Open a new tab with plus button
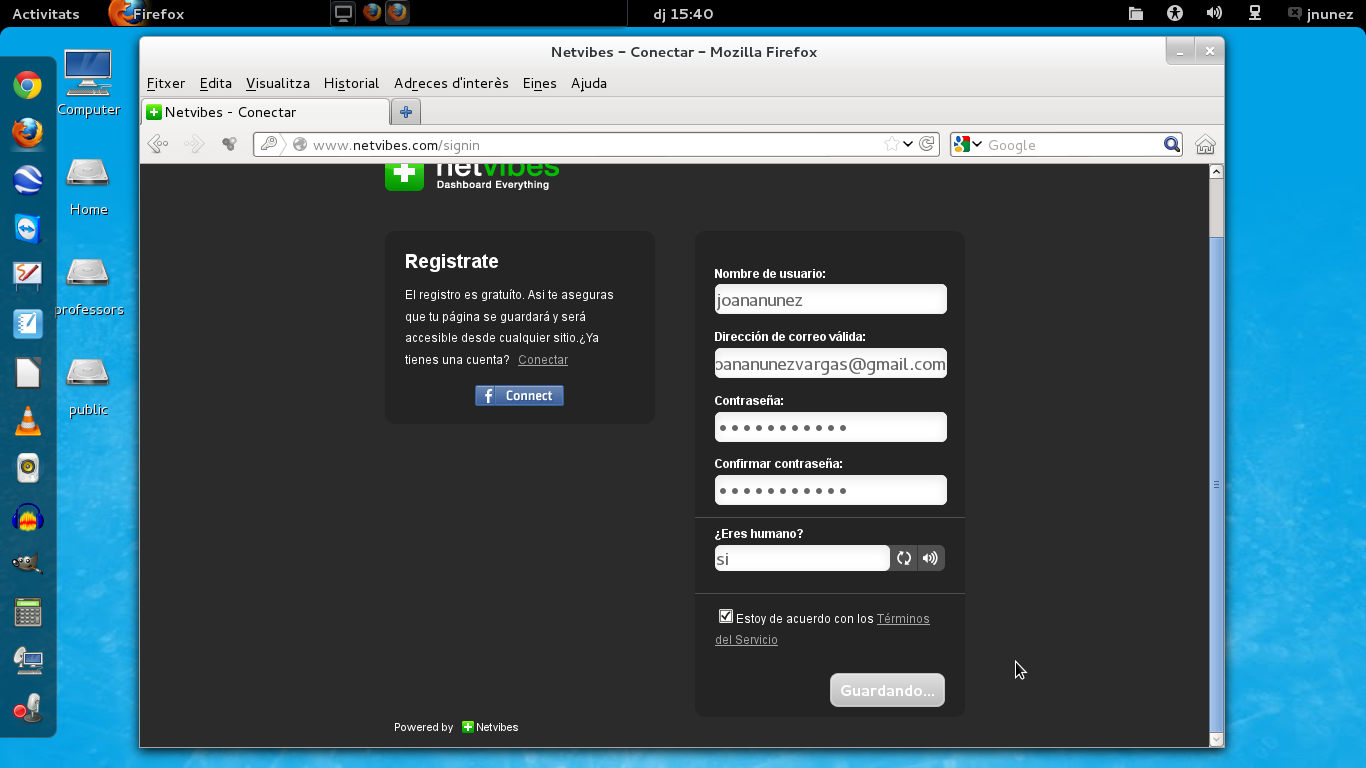The height and width of the screenshot is (768, 1366). pyautogui.click(x=406, y=112)
